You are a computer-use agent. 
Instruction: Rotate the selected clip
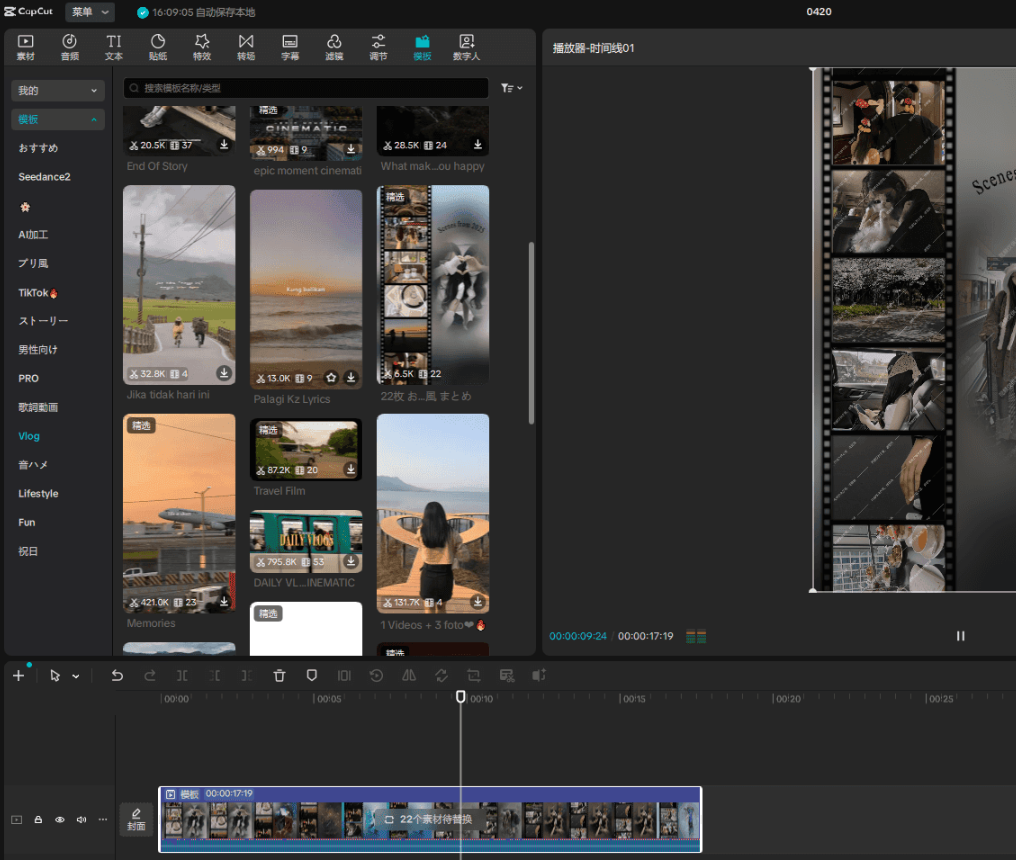click(441, 676)
